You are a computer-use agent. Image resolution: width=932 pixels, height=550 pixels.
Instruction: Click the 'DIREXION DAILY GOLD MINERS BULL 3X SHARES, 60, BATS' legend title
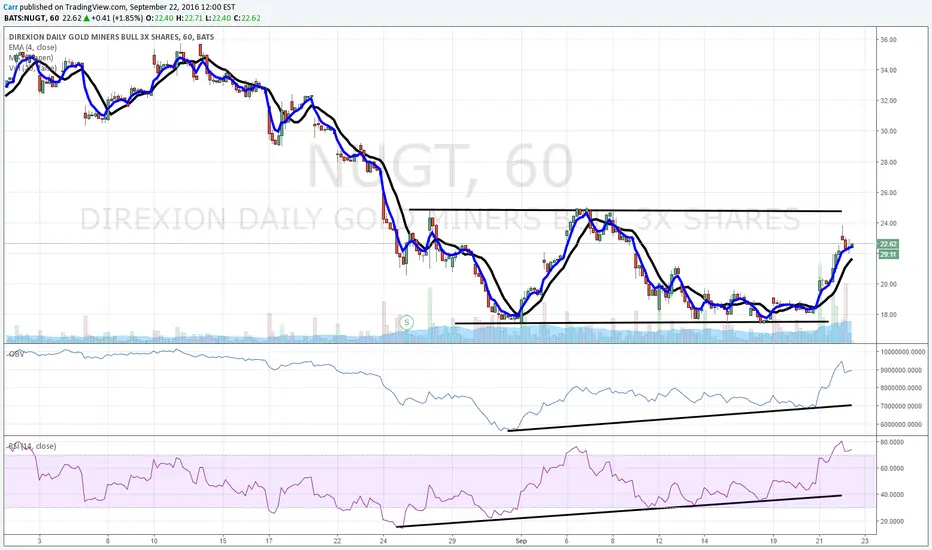coord(111,37)
